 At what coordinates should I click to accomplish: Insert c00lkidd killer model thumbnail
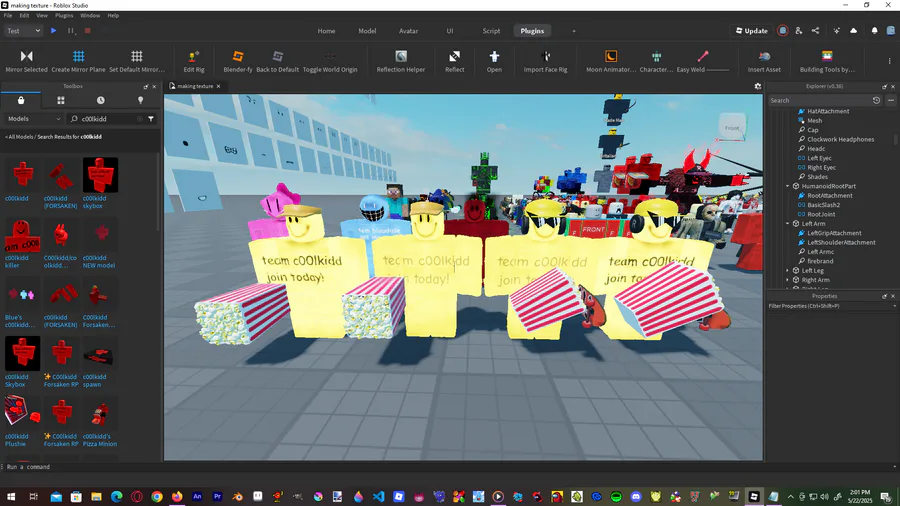[22, 235]
